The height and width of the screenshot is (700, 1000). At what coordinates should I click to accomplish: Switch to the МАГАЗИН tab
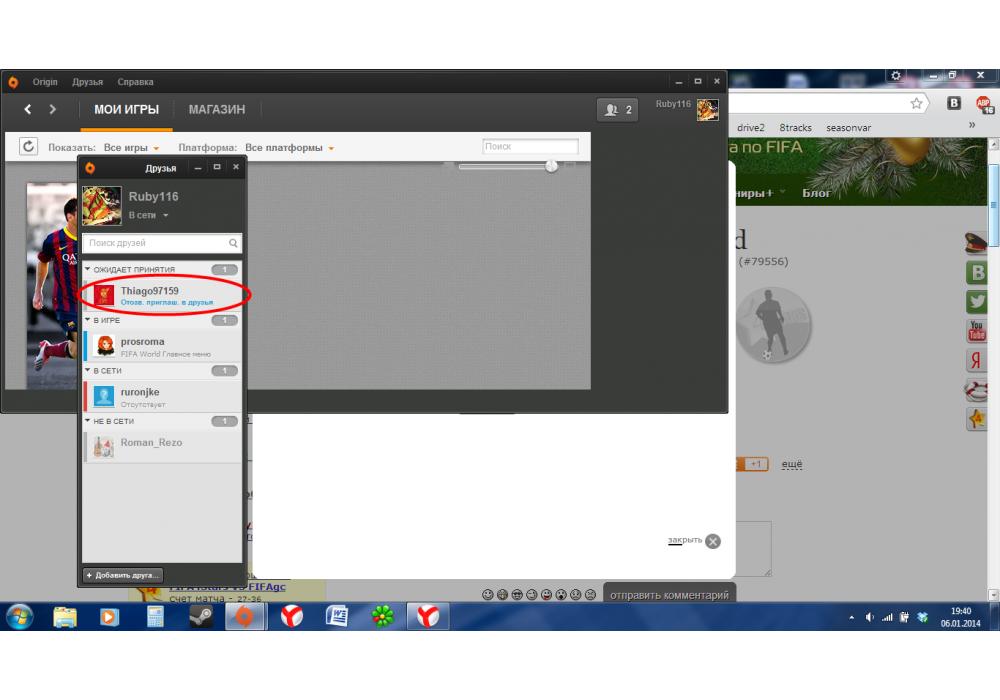[216, 109]
